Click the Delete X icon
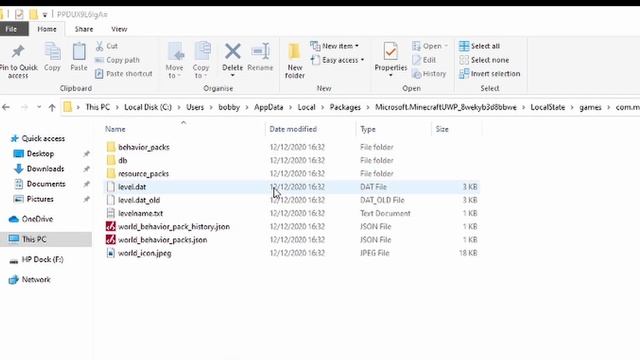Screen dimensions: 640x360 coord(233,51)
